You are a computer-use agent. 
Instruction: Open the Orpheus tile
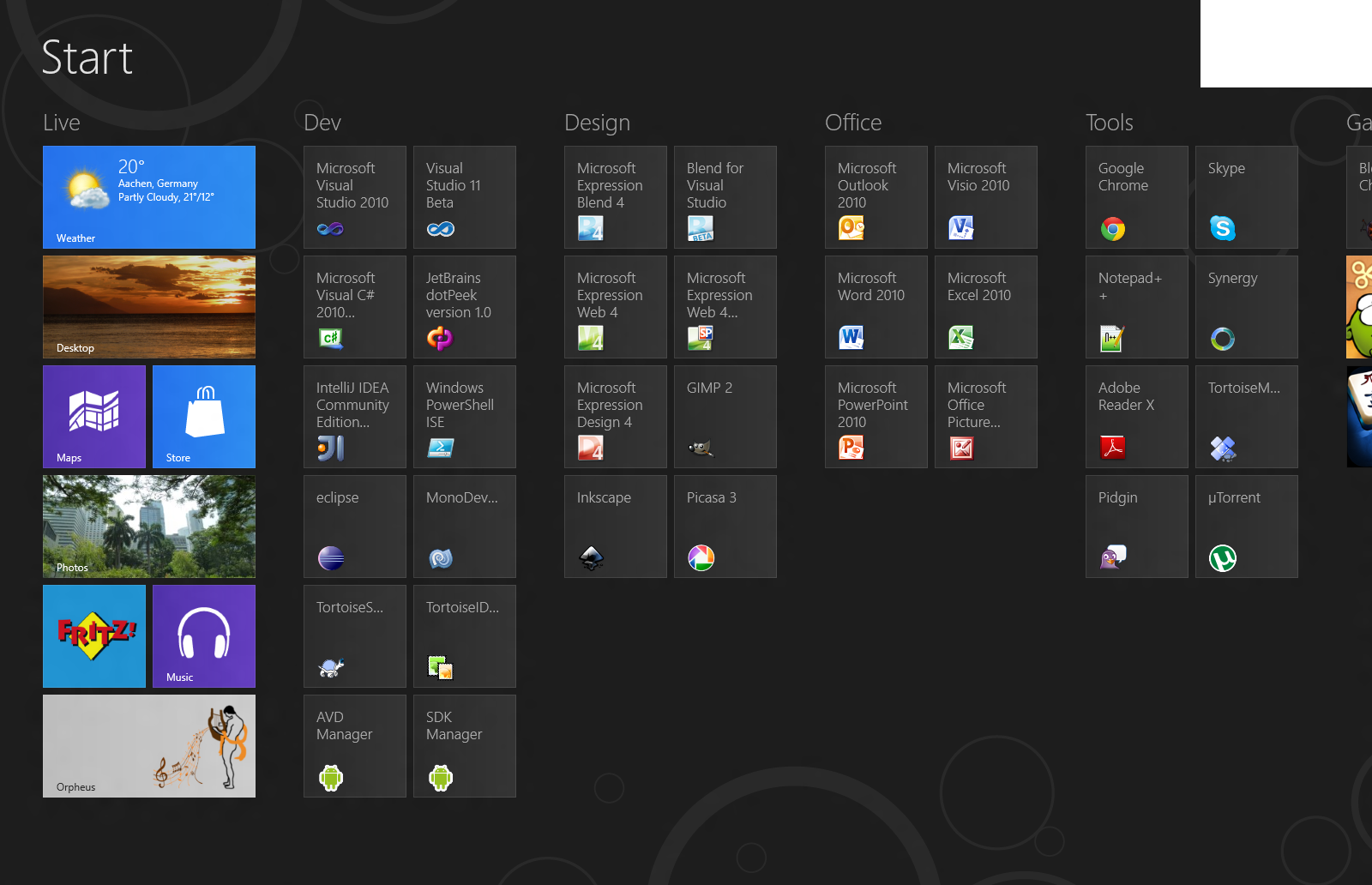coord(149,746)
